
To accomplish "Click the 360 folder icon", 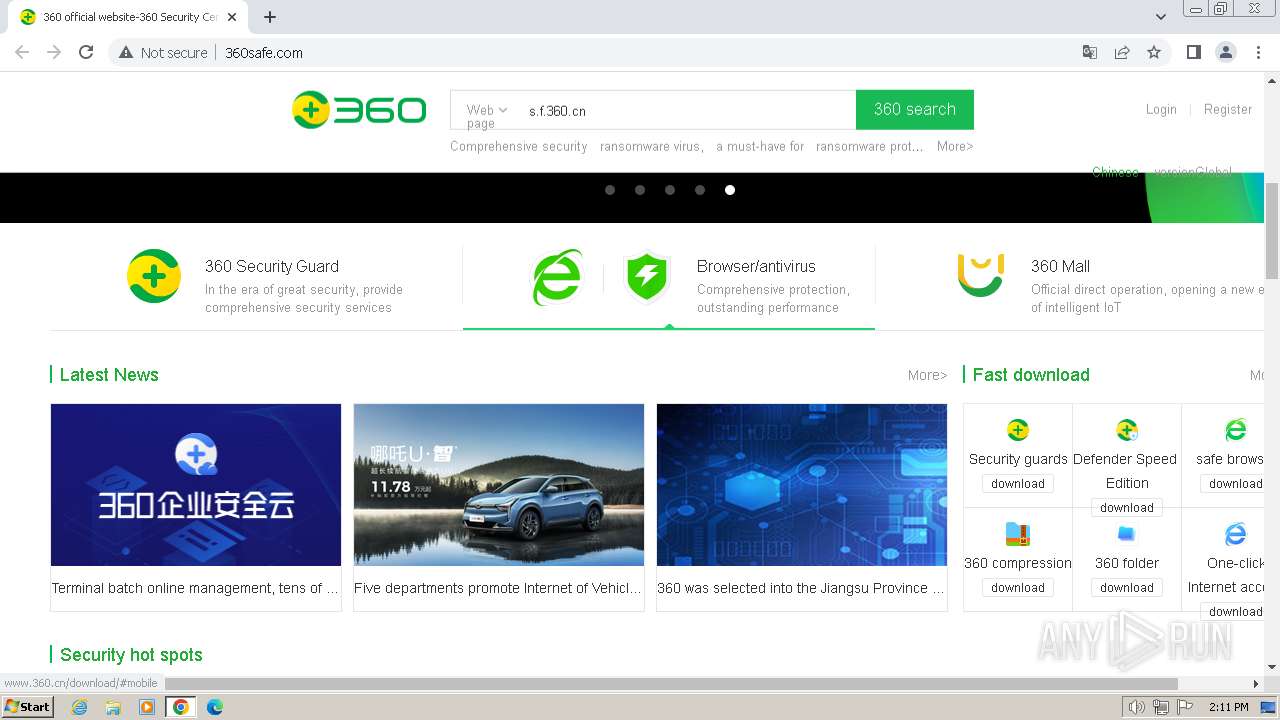I will coord(1127,534).
